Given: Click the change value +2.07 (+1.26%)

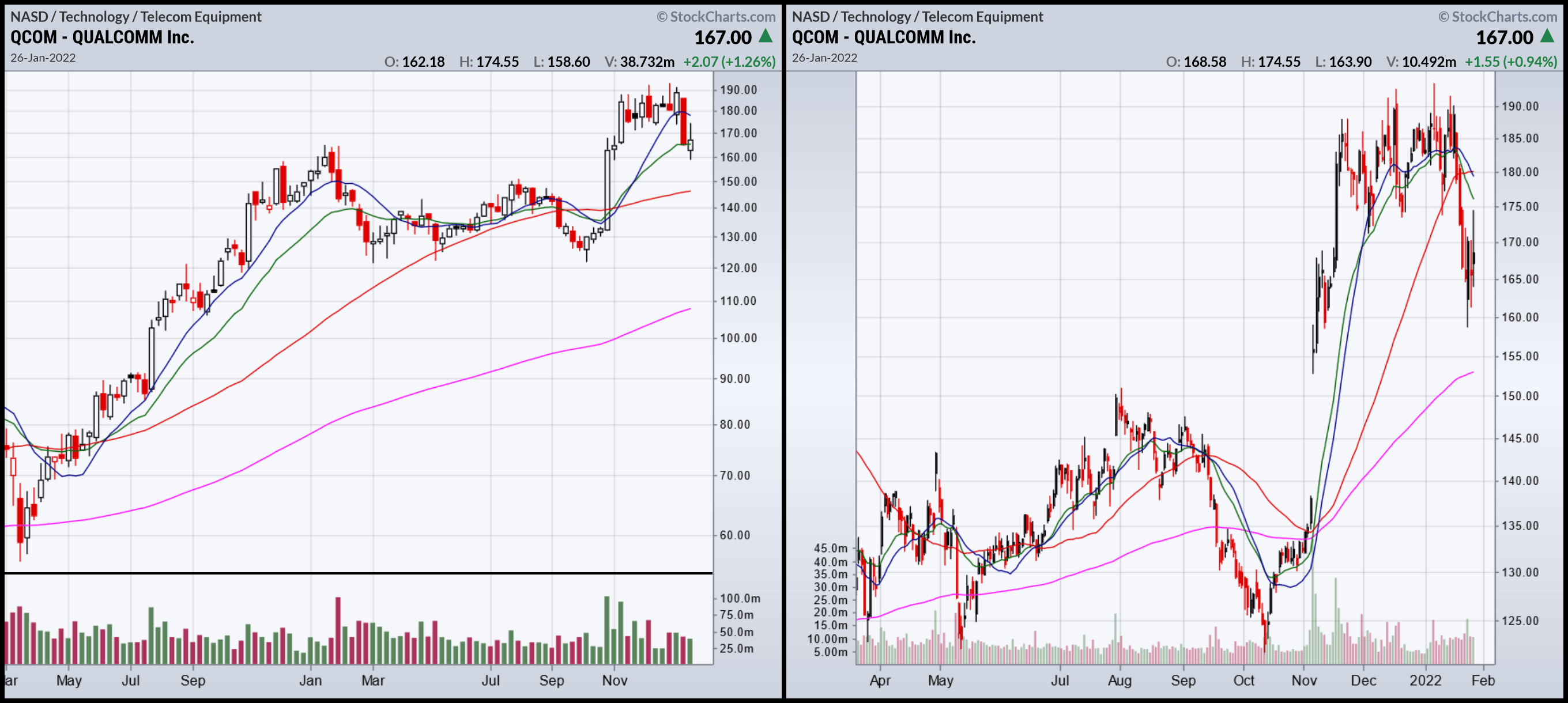Looking at the screenshot, I should [729, 62].
